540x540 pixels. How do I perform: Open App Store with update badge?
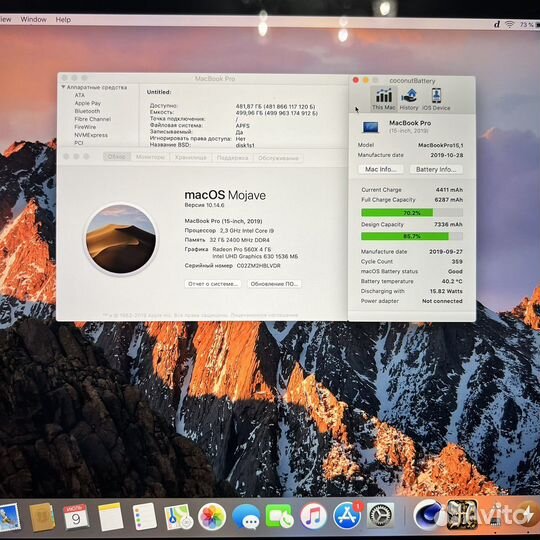[x=347, y=516]
